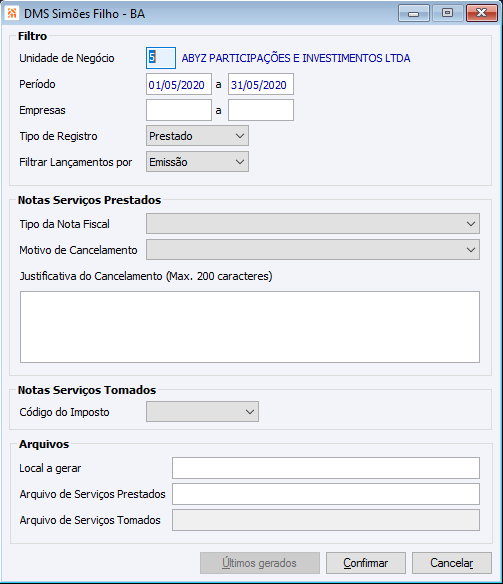
Task: Expand the Filtrar Lançamentos por combo box
Action: coord(197,162)
